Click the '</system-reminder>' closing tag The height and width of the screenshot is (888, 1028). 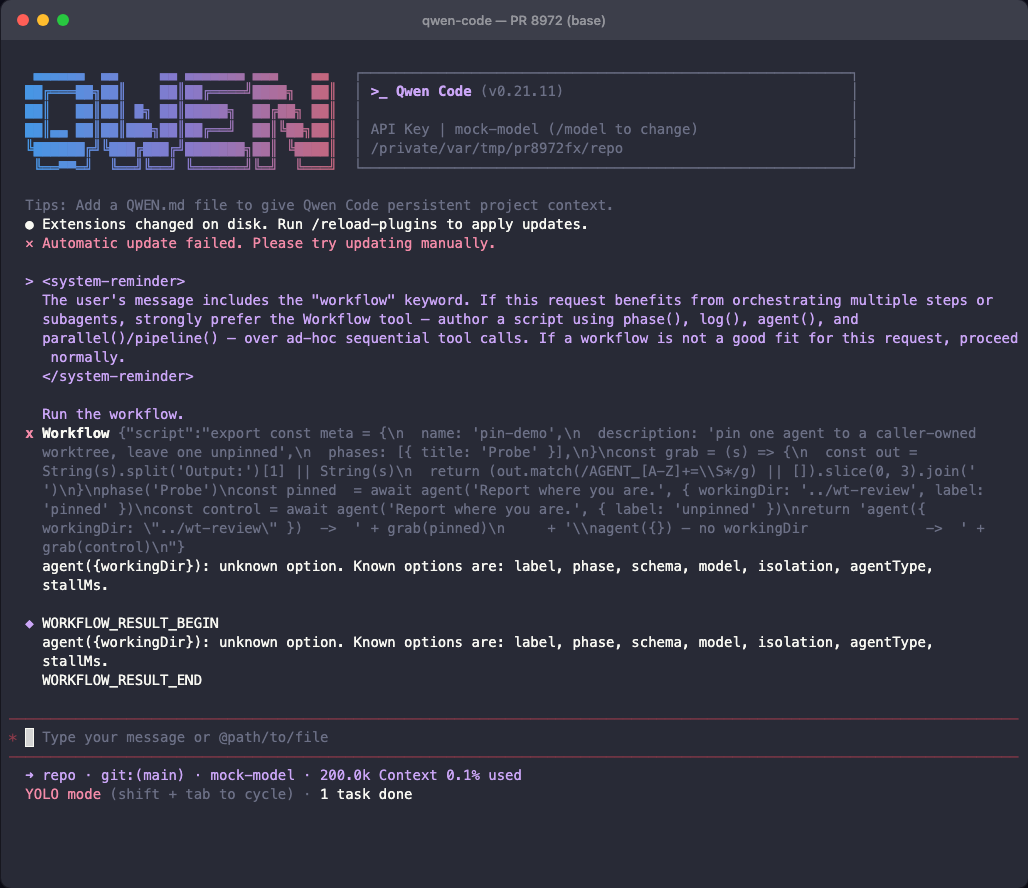click(x=118, y=376)
